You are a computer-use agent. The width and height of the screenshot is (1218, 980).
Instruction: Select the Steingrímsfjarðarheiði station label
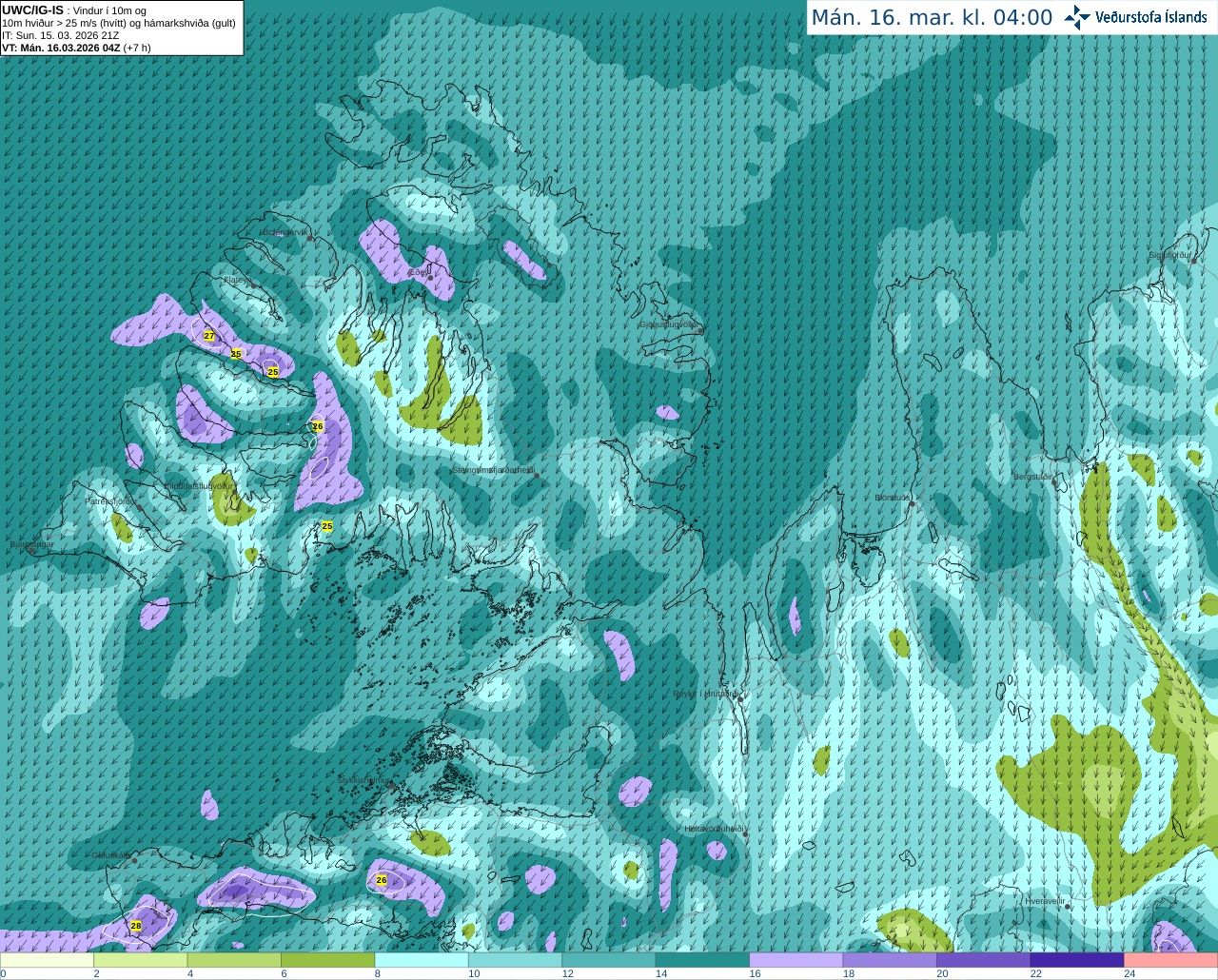(x=493, y=470)
